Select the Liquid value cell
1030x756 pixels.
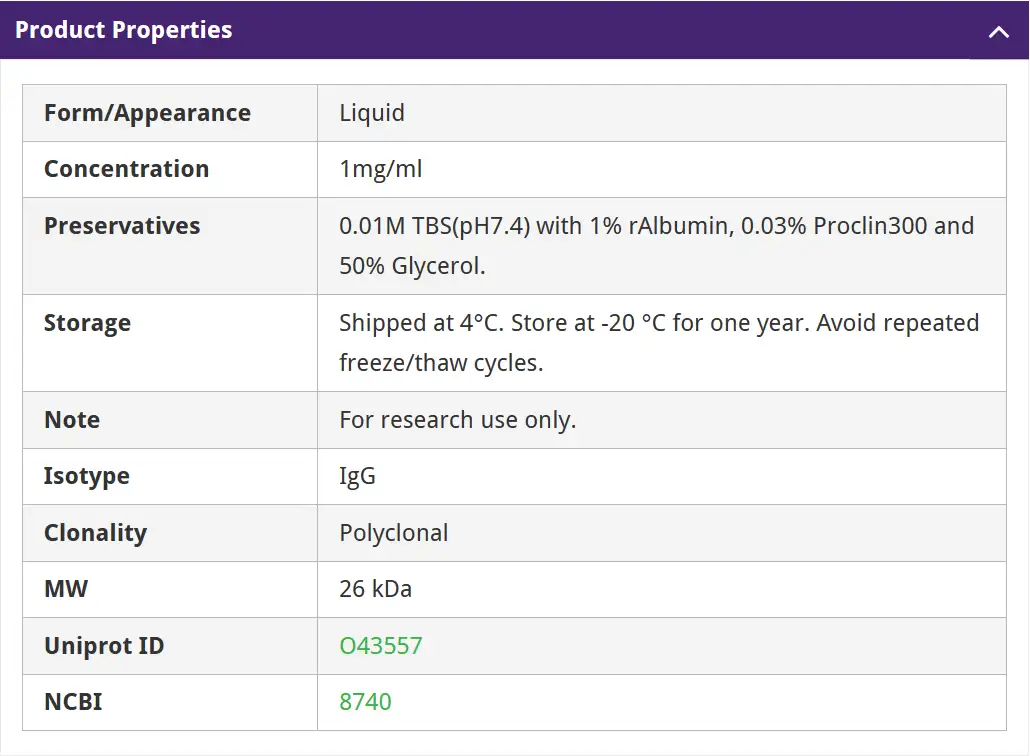point(372,113)
